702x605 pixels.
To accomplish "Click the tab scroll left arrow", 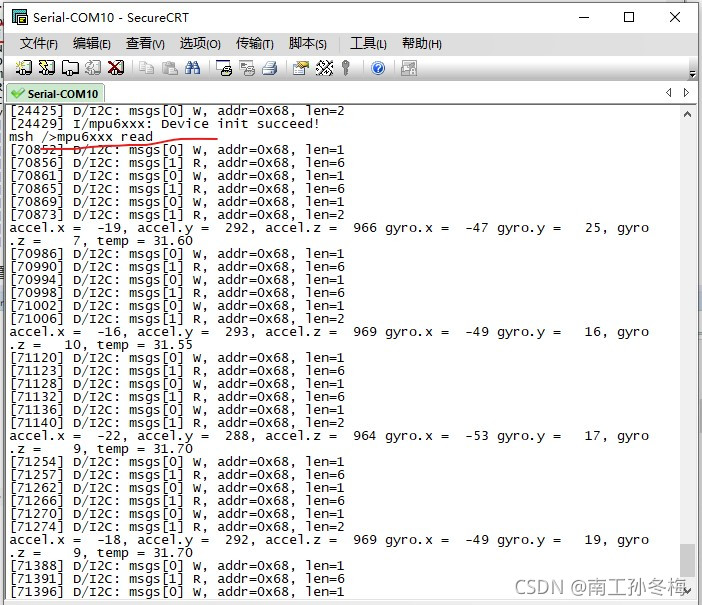I will coord(668,92).
